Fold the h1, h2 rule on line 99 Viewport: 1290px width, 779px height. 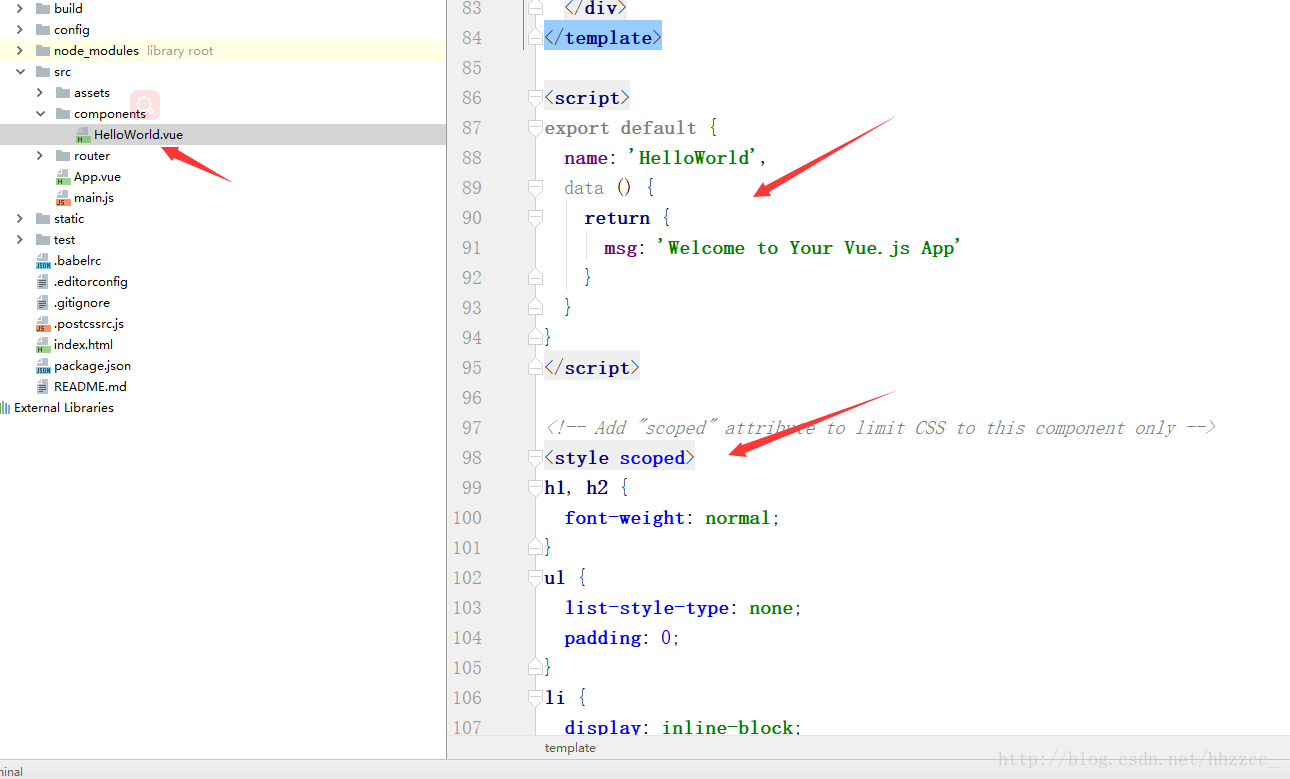535,488
